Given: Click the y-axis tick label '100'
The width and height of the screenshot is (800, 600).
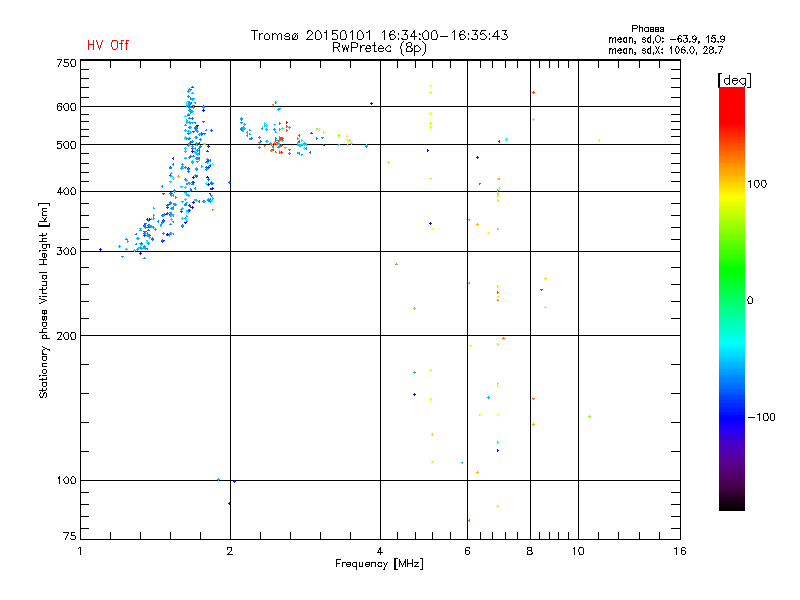Looking at the screenshot, I should [66, 481].
